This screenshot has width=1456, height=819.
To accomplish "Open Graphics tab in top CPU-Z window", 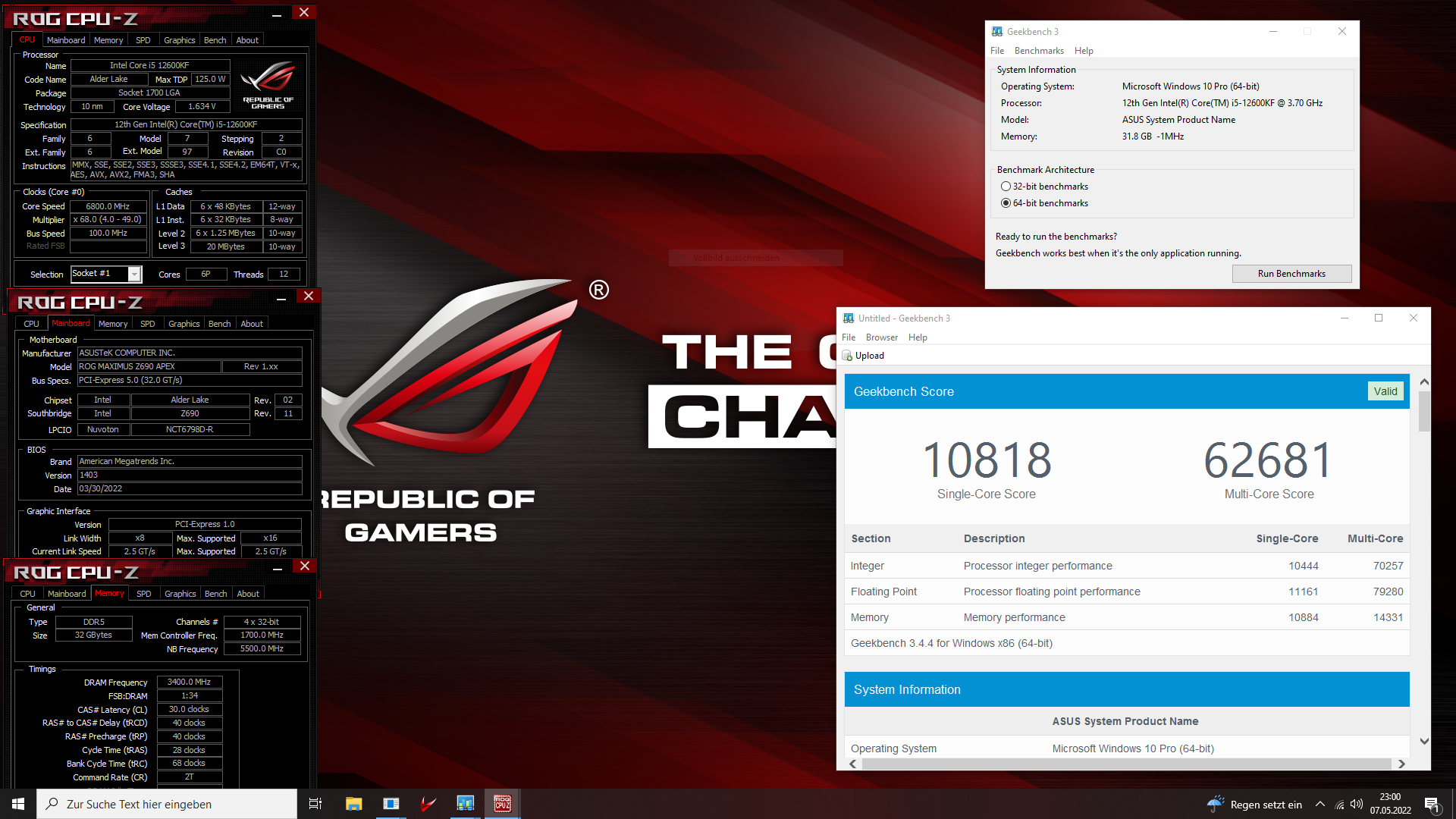I will pos(180,40).
